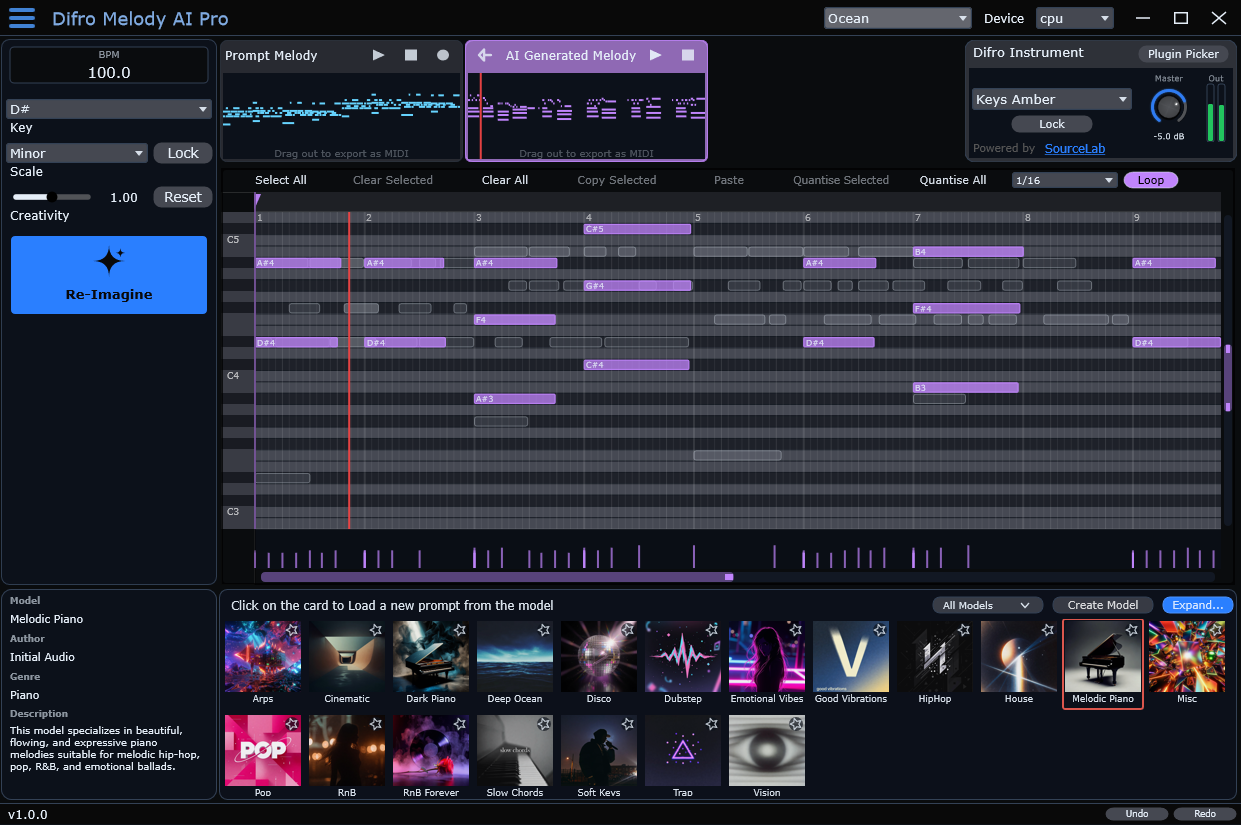Screen dimensions: 1241x825
Task: Toggle the Scale Lock button
Action: [183, 153]
